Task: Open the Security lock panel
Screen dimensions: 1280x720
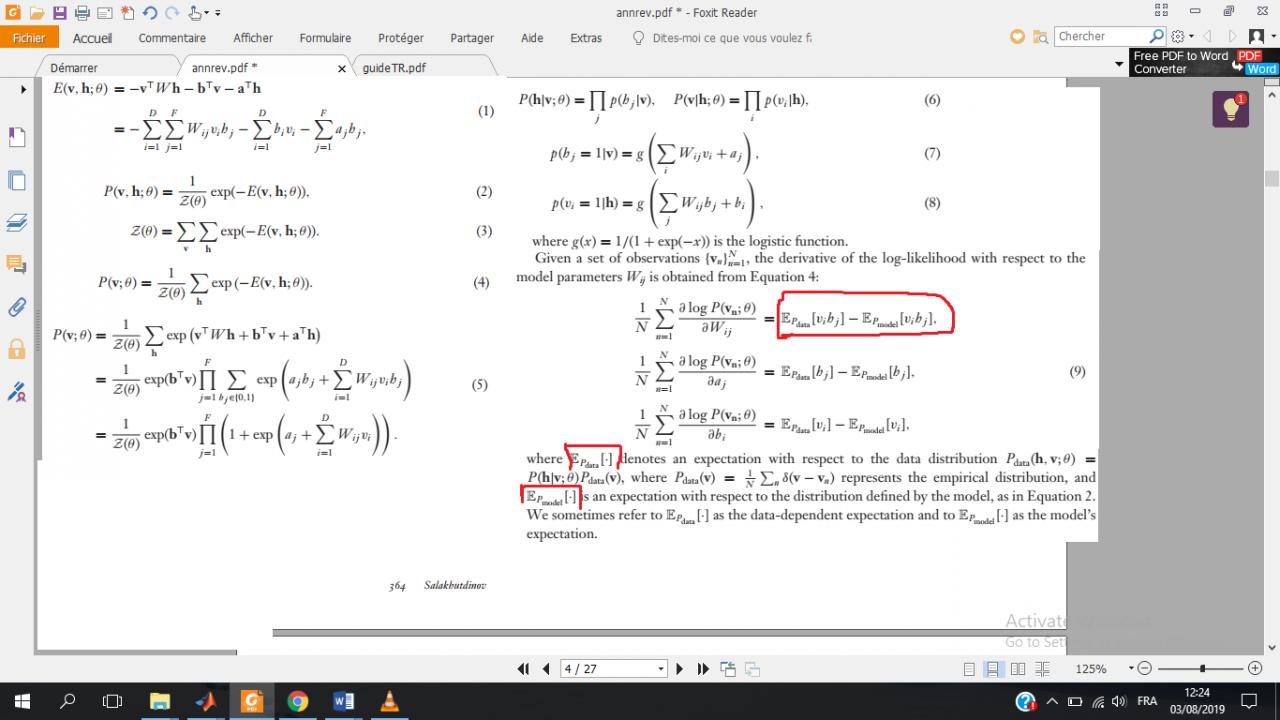Action: (x=17, y=348)
